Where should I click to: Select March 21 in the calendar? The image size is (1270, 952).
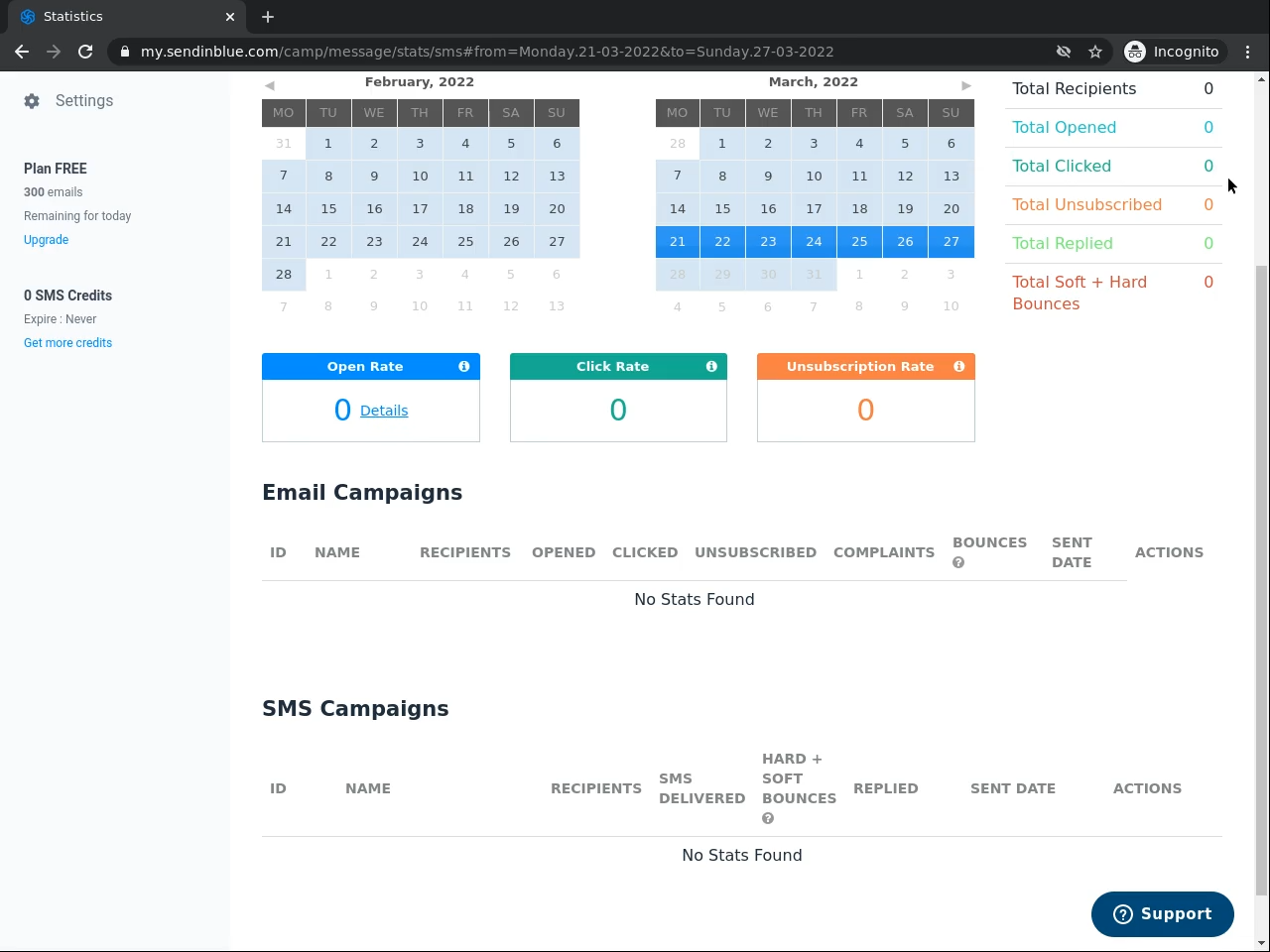[678, 242]
